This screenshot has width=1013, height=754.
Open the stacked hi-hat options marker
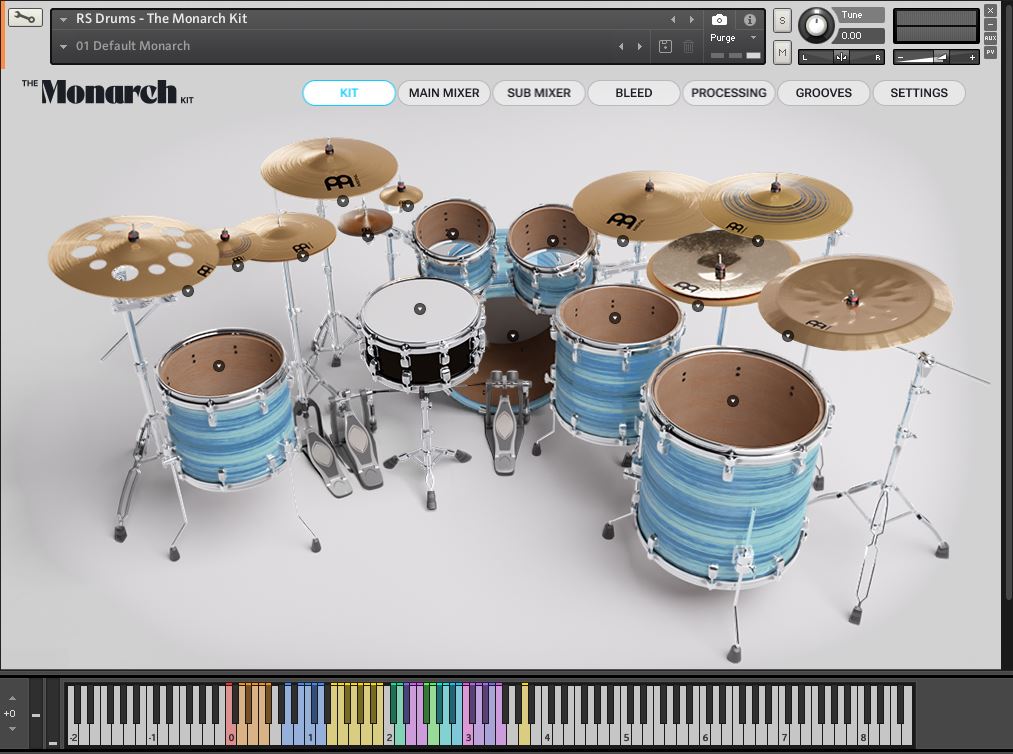697,306
